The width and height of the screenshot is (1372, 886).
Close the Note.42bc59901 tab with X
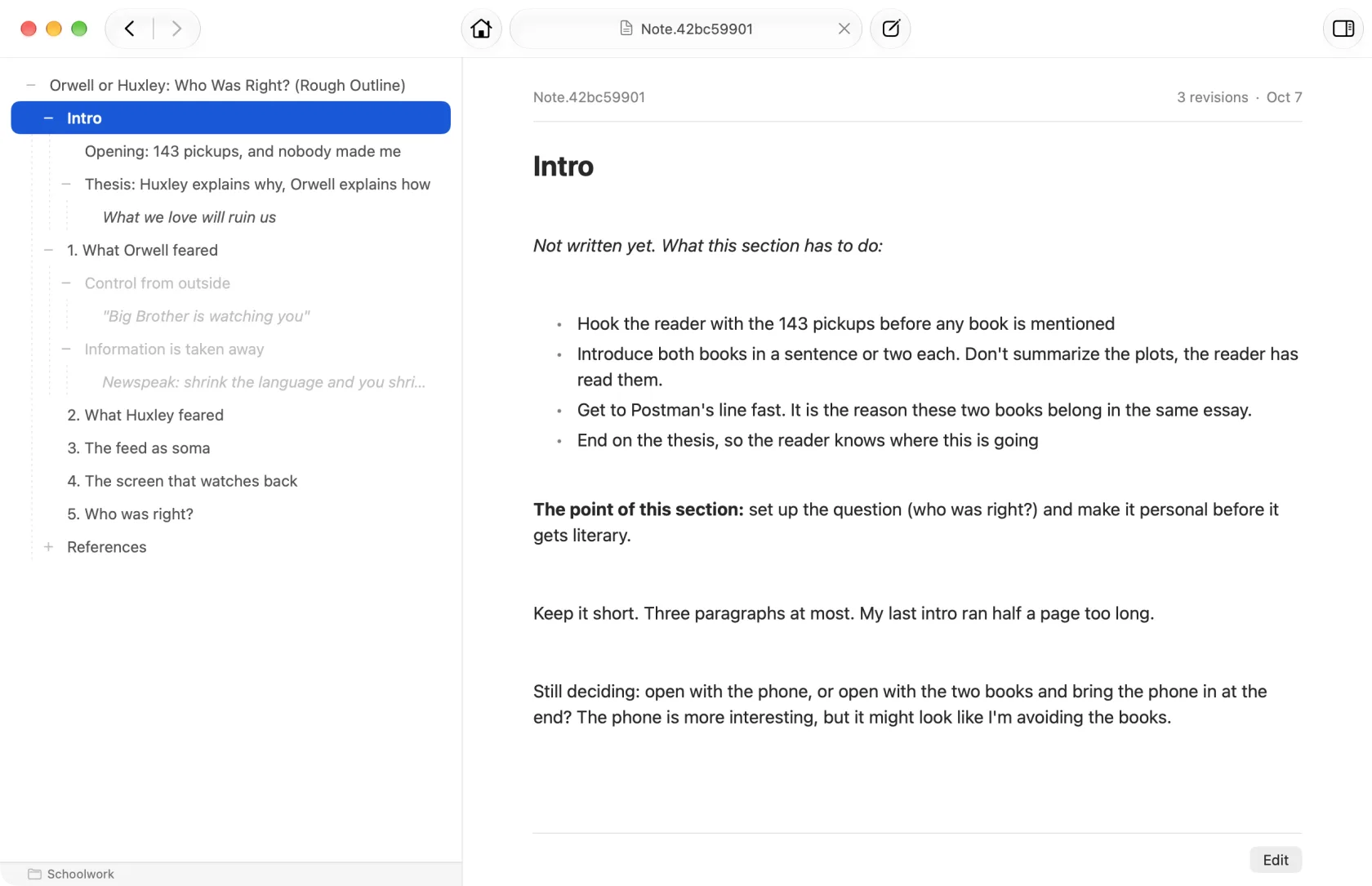tap(844, 29)
